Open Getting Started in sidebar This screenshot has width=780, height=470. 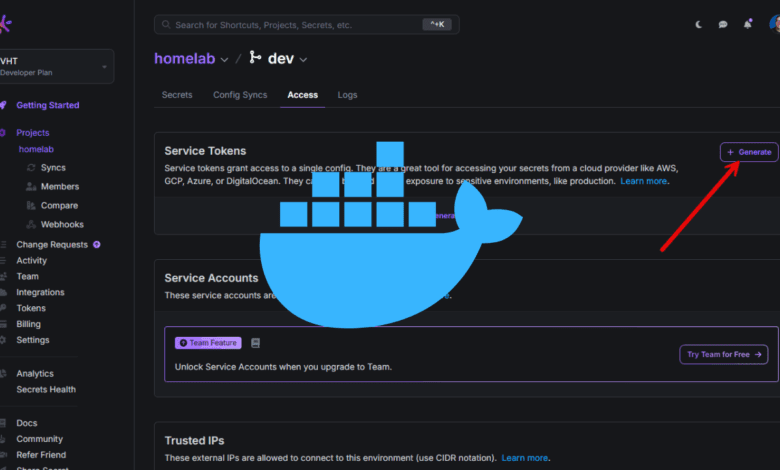pyautogui.click(x=48, y=105)
